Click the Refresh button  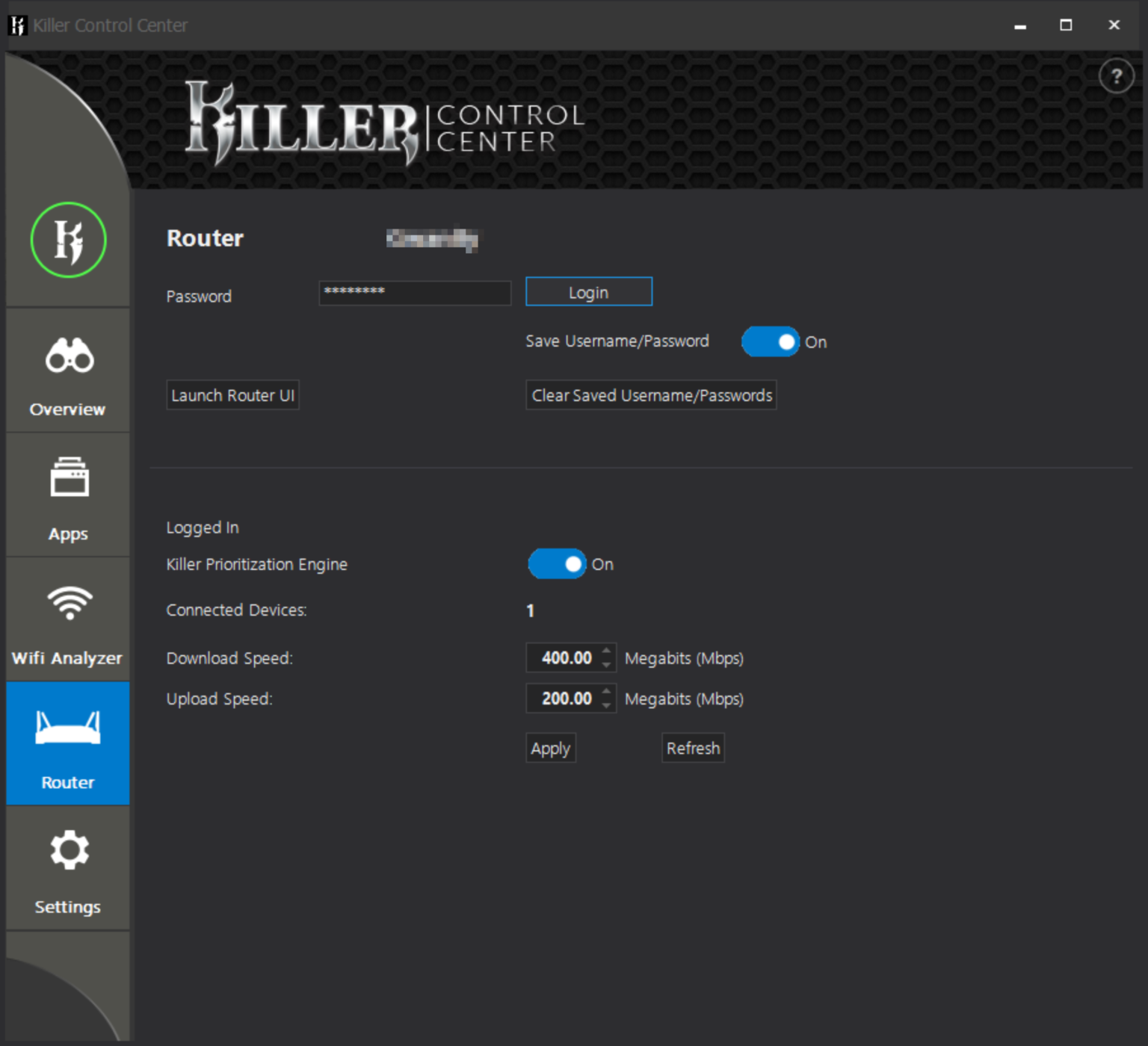[x=693, y=748]
